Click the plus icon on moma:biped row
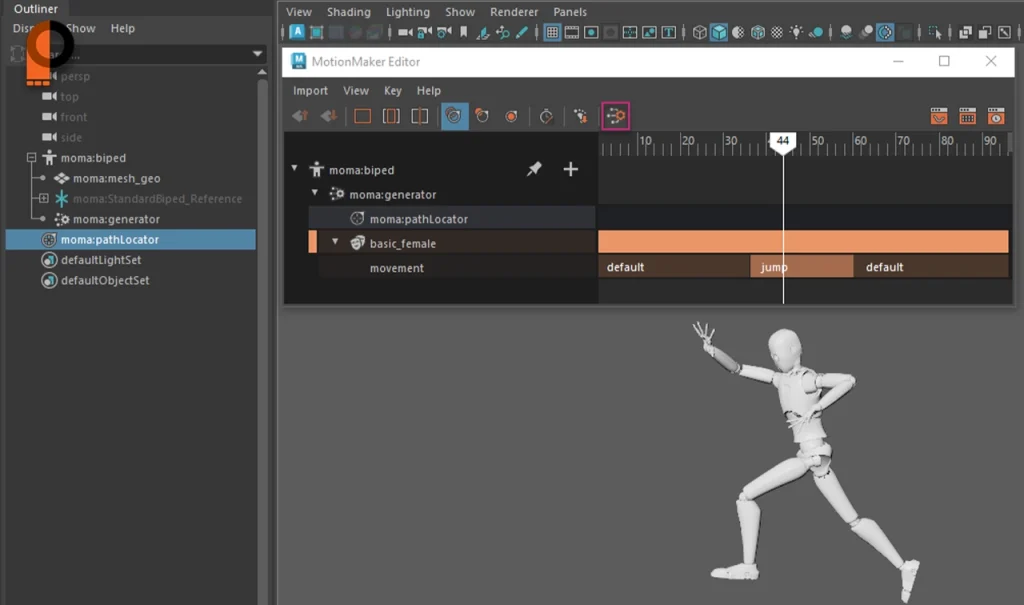Image resolution: width=1024 pixels, height=605 pixels. 570,170
